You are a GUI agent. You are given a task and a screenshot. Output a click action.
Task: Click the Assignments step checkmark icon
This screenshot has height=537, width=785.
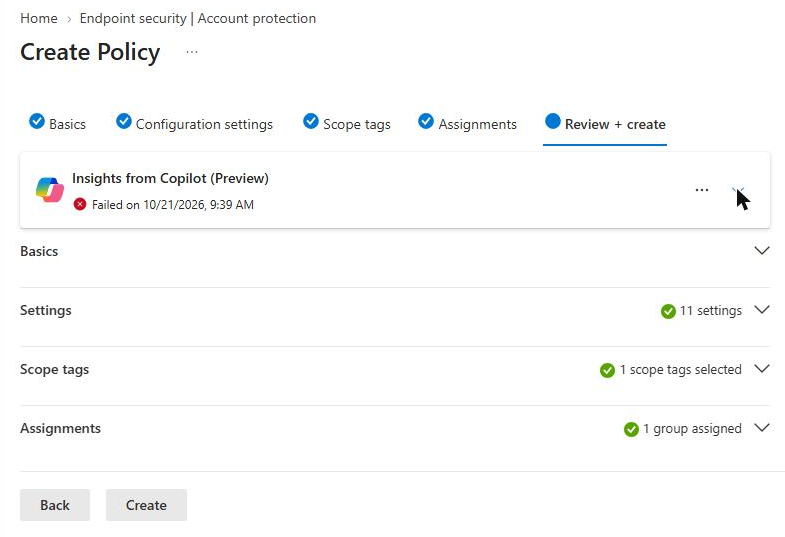point(426,121)
